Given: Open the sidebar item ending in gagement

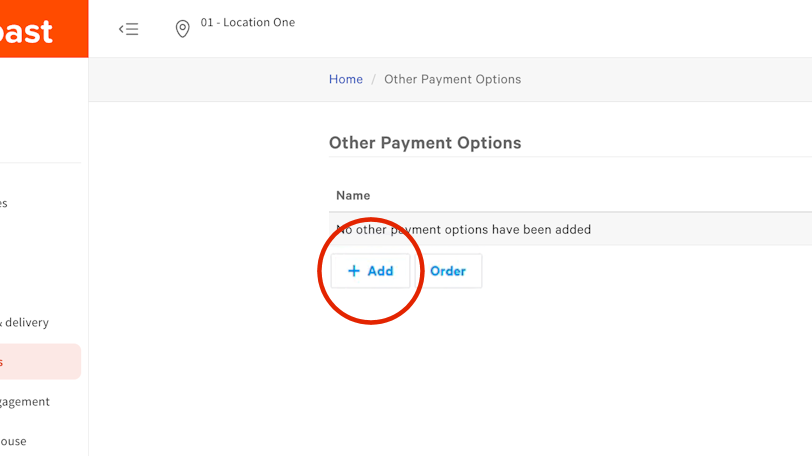Looking at the screenshot, I should tap(25, 401).
